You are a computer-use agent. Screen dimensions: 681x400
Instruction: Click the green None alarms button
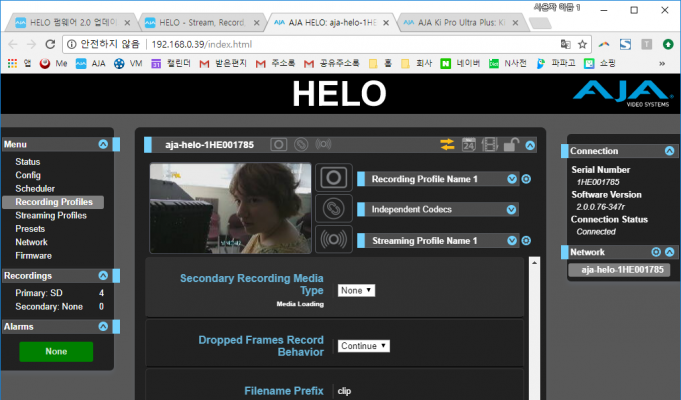click(x=56, y=351)
